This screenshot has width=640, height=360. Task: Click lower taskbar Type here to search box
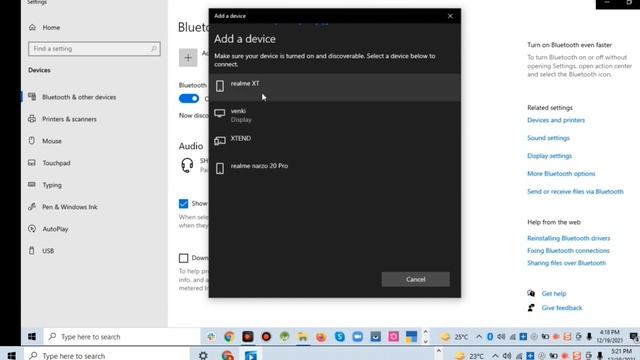108,356
